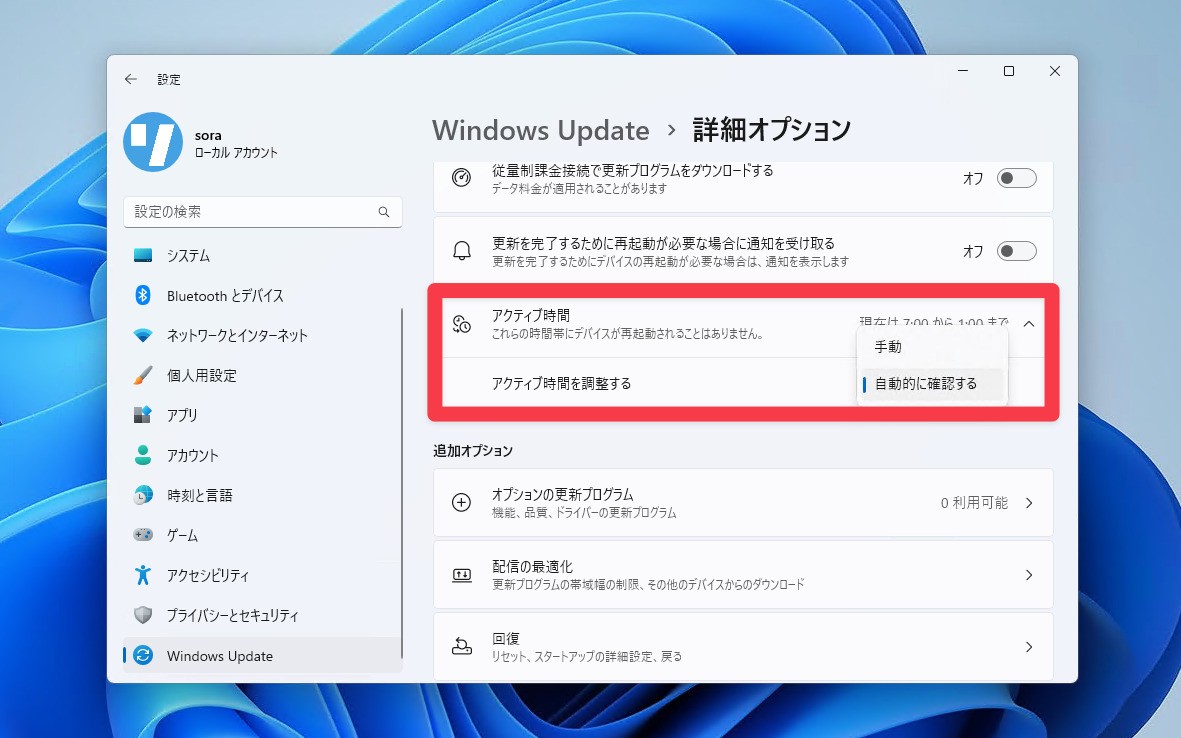Click Windows Update breadcrumb link
The width and height of the screenshot is (1181, 738).
pos(540,130)
